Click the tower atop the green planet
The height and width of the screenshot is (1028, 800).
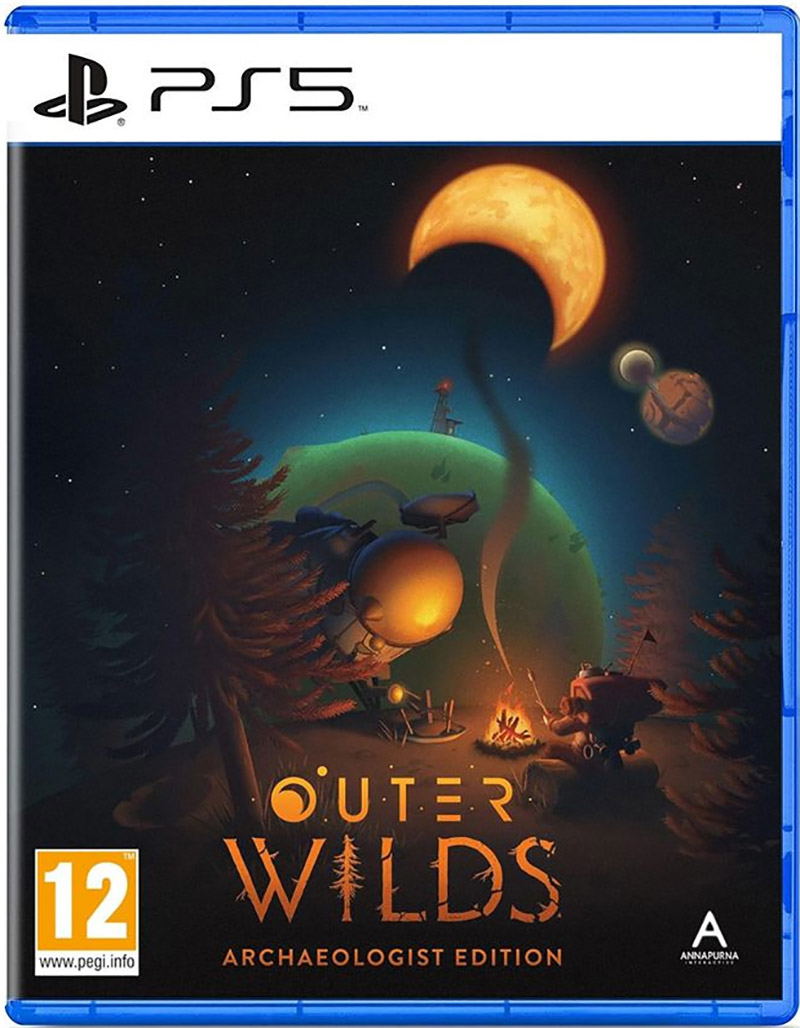pyautogui.click(x=445, y=407)
